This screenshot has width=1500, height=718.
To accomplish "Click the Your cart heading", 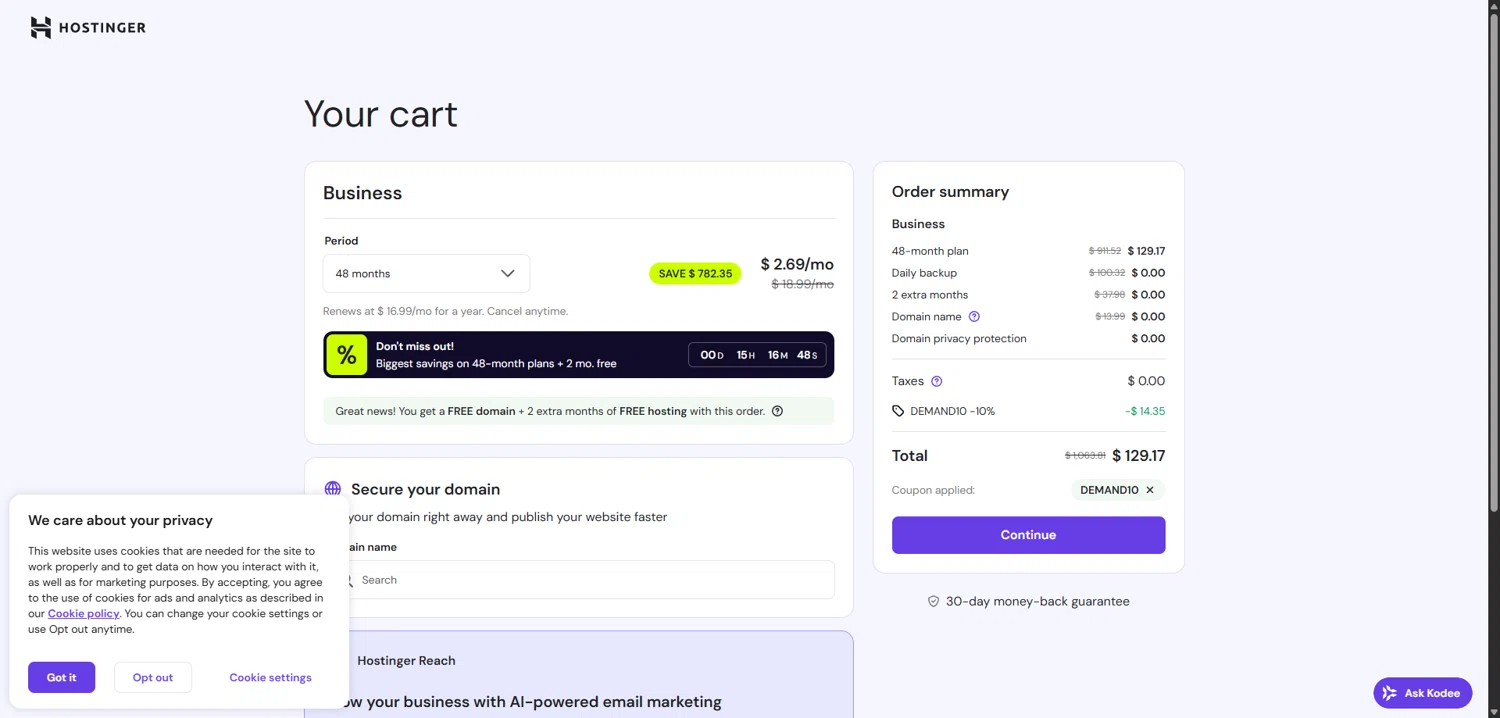I will [x=381, y=114].
